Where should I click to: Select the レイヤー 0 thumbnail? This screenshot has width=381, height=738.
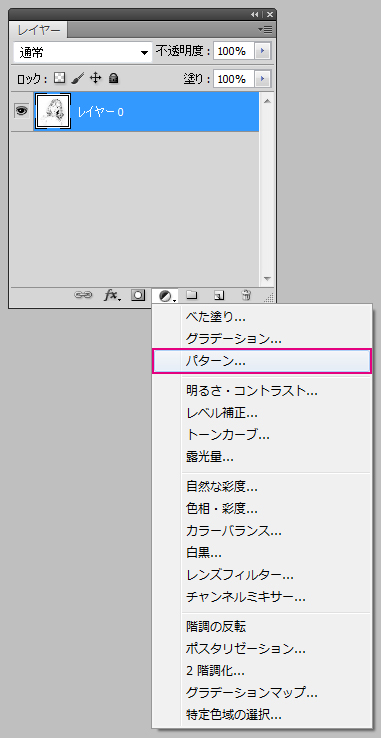click(53, 111)
